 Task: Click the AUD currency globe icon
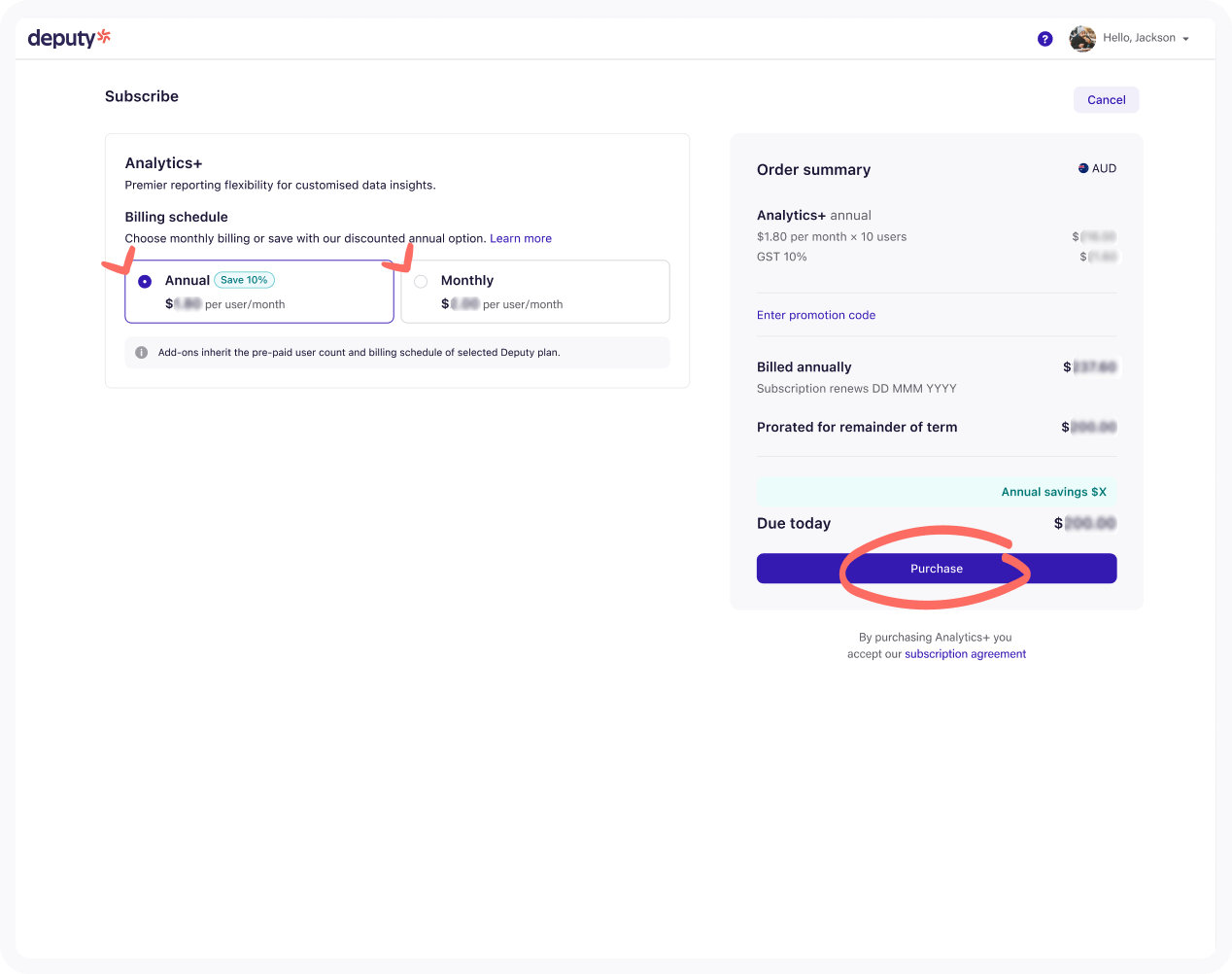point(1081,167)
